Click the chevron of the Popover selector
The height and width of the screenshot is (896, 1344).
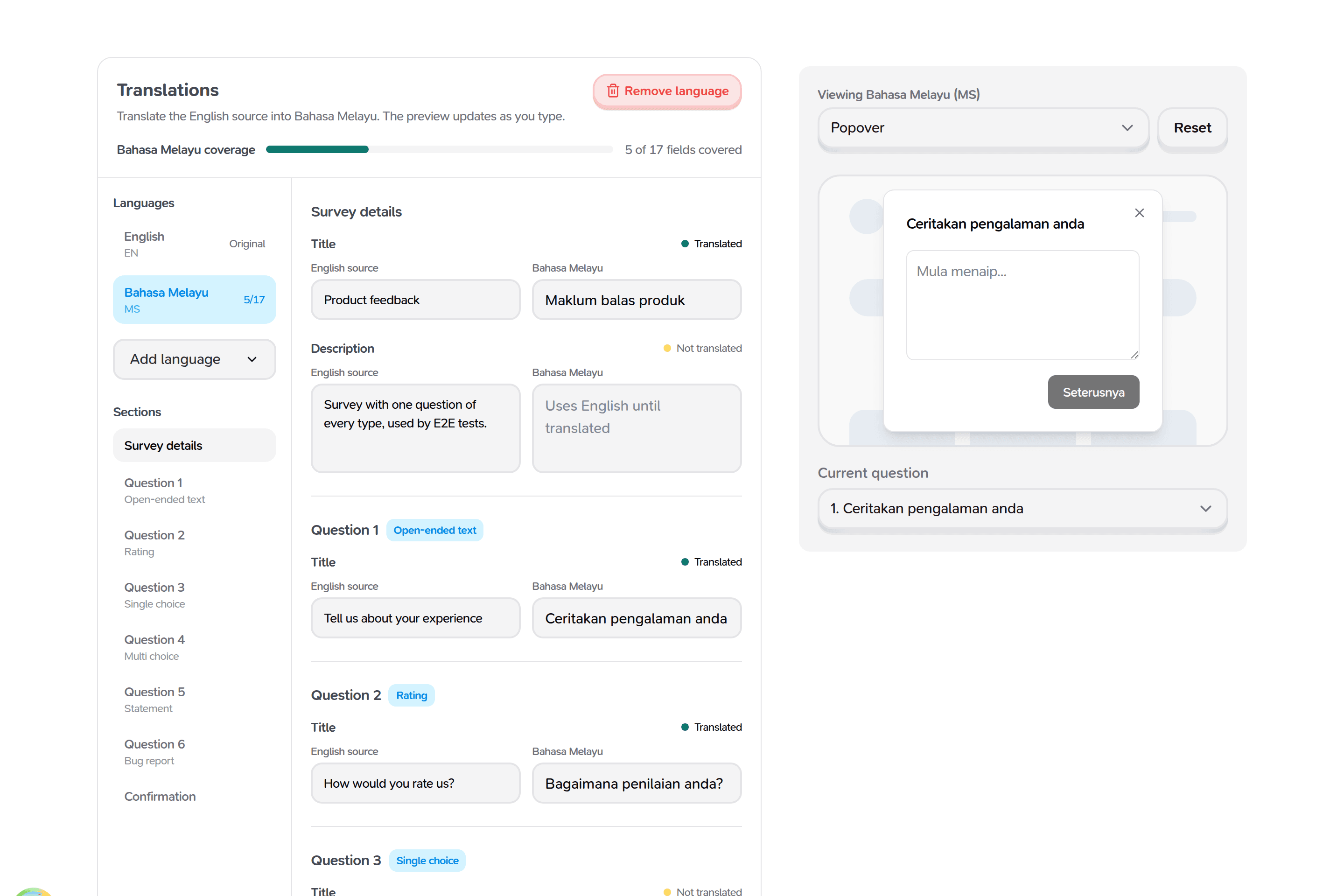(x=1127, y=127)
